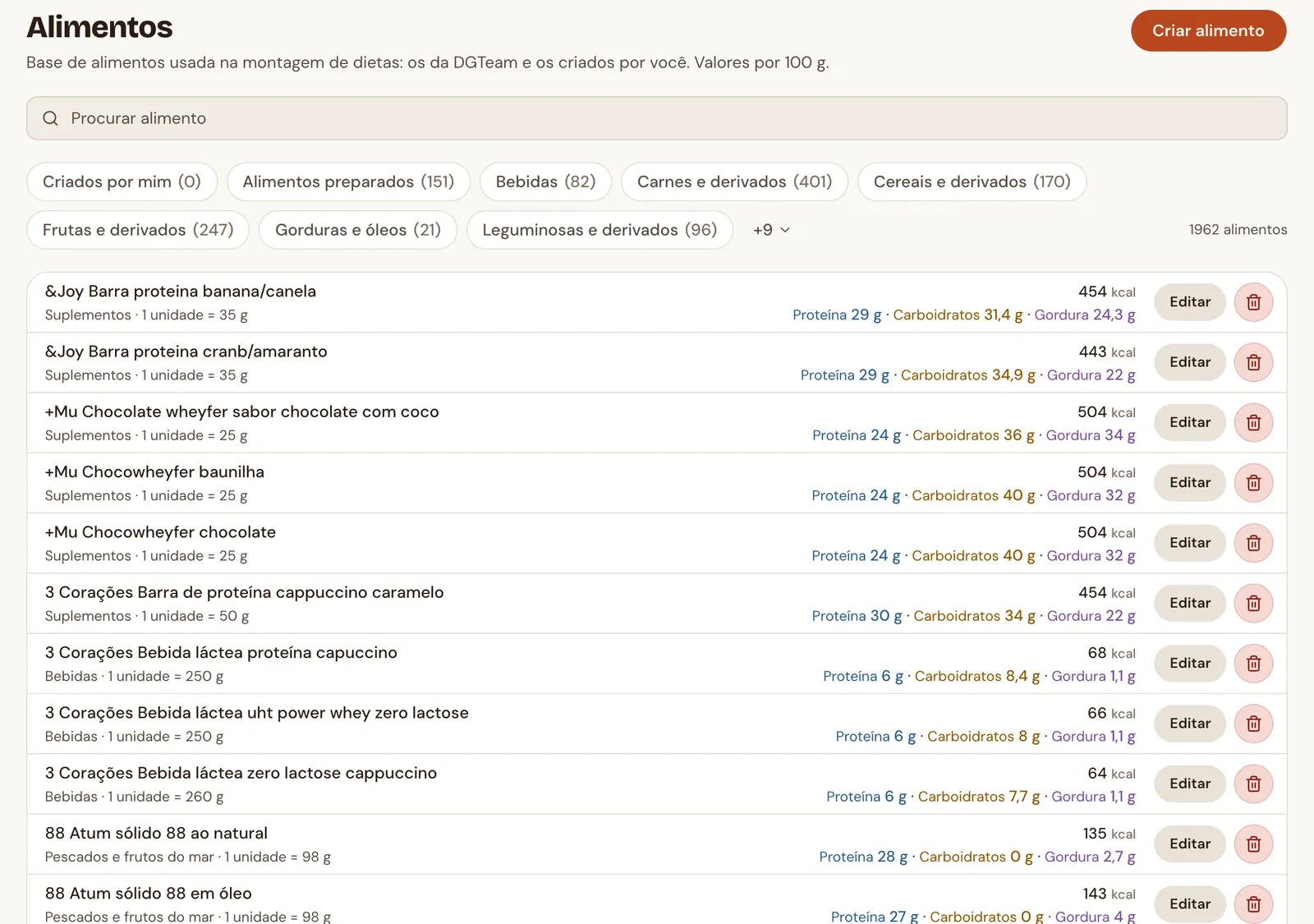
Task: Select Cereais e derivados (170) filter
Action: [x=972, y=182]
